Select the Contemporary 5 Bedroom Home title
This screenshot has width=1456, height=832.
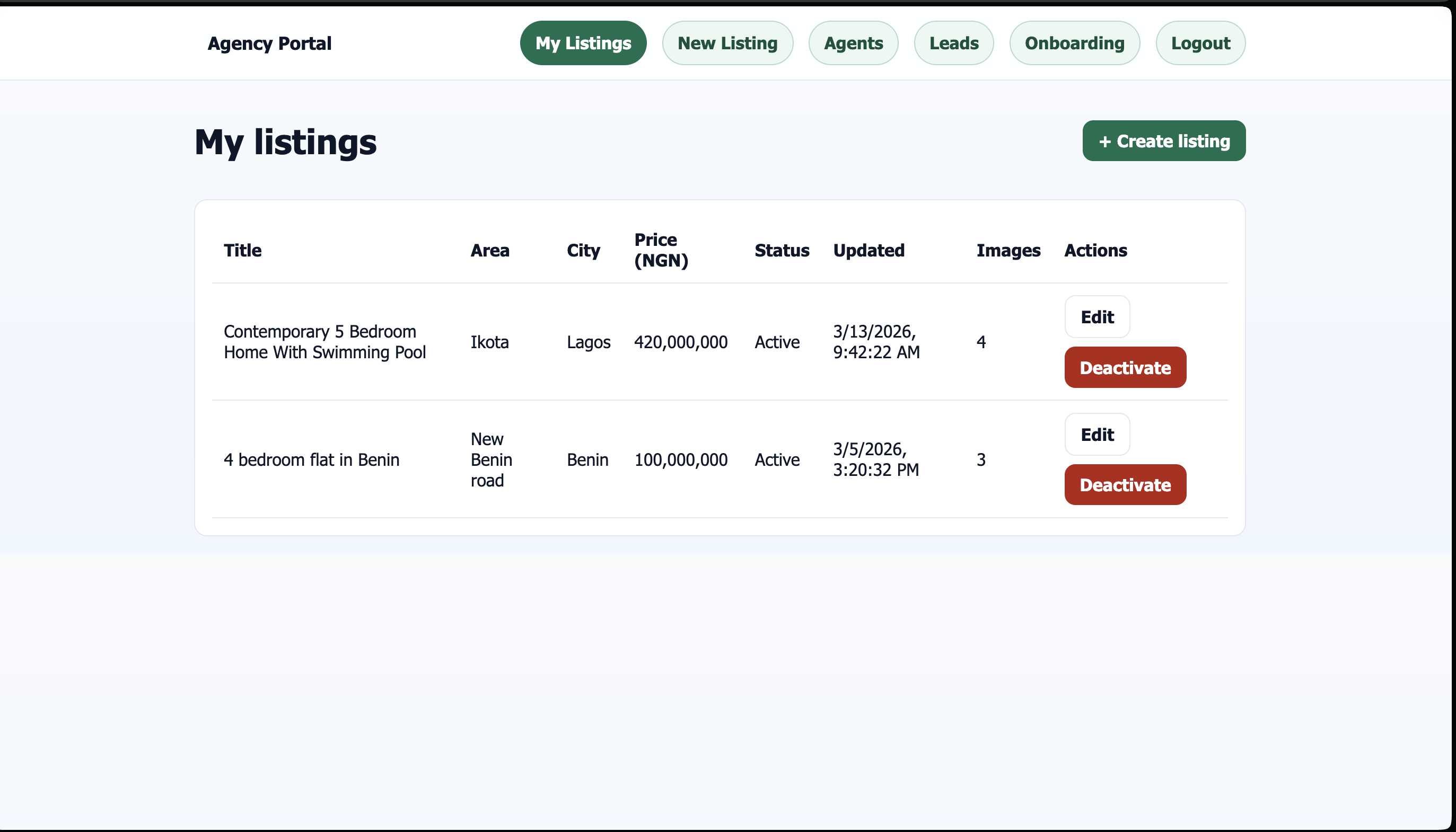324,342
